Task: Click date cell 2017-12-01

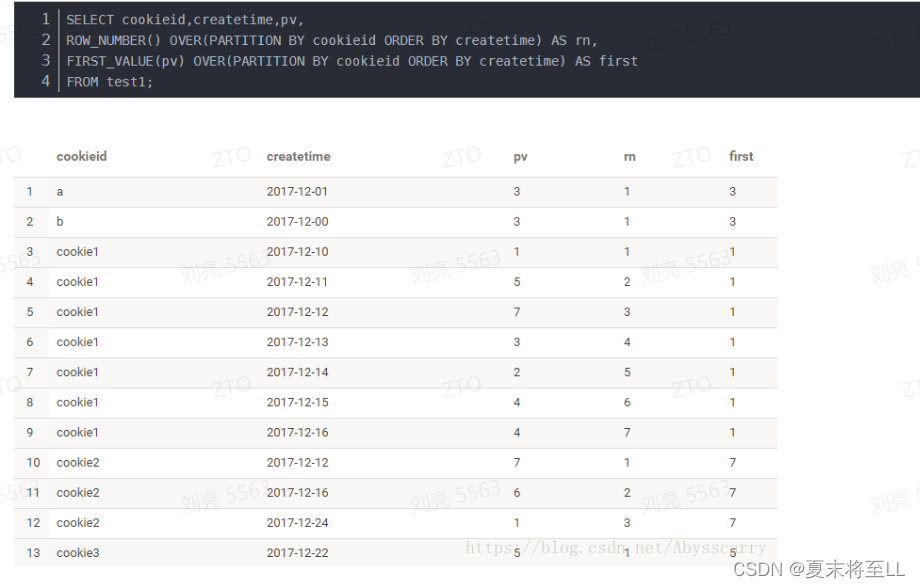Action: [x=297, y=192]
